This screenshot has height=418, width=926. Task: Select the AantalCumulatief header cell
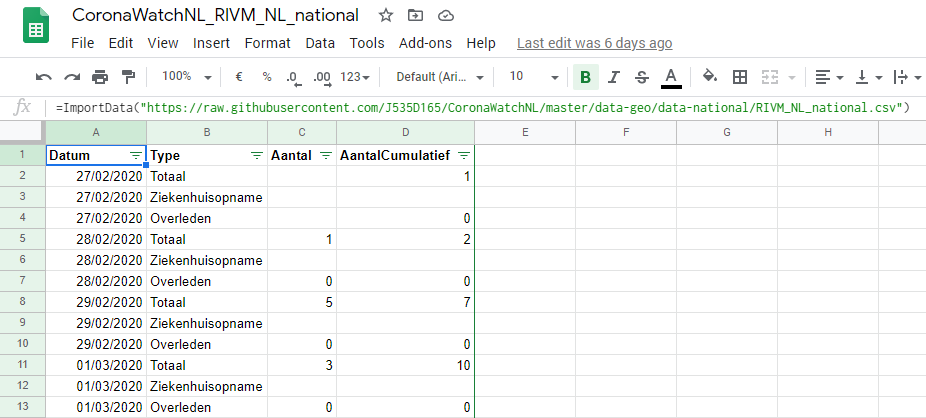[406, 155]
